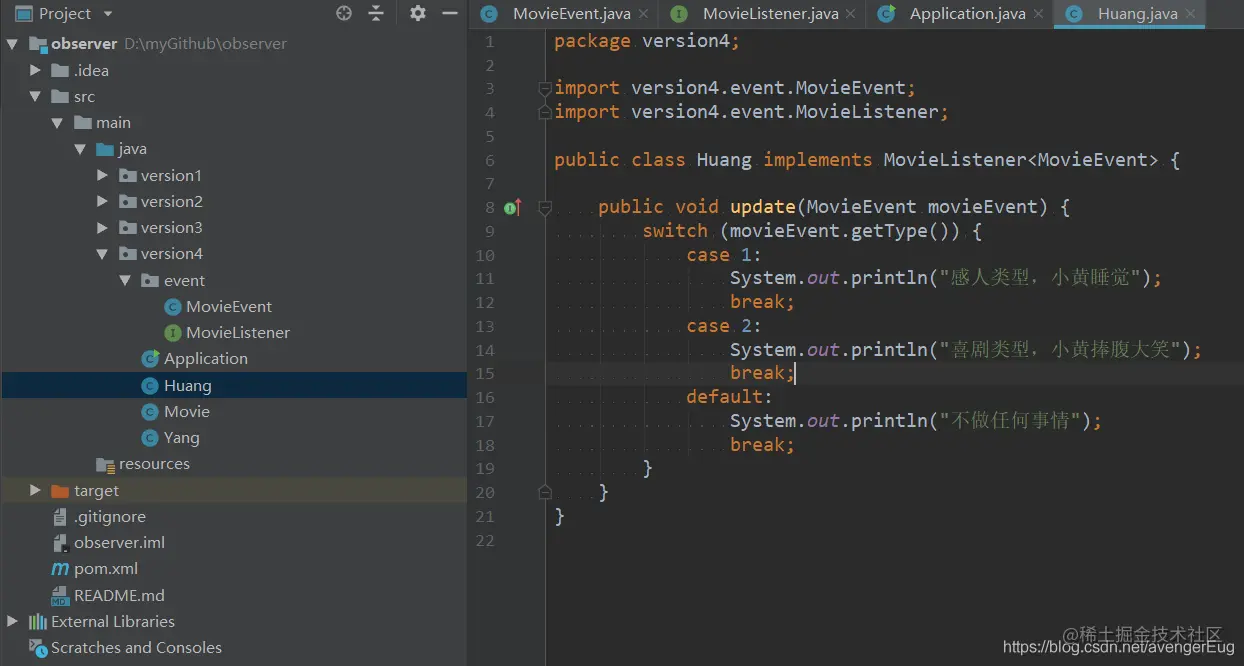Click the target folder icon
Image resolution: width=1244 pixels, height=666 pixels.
point(60,490)
